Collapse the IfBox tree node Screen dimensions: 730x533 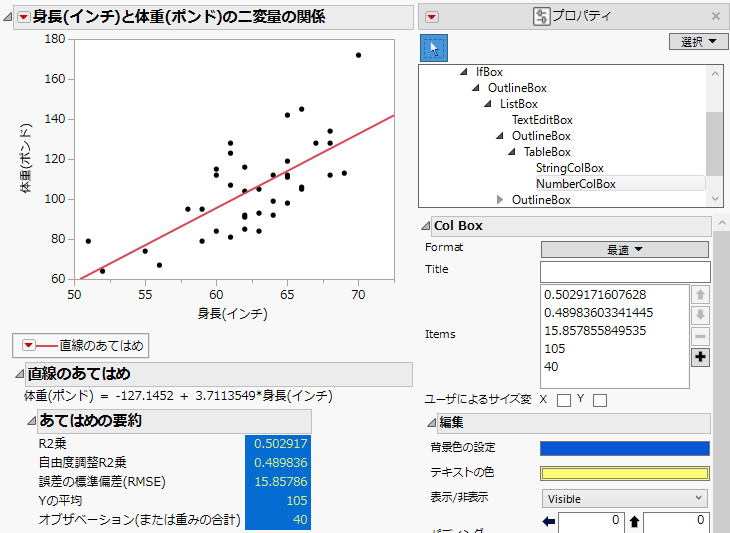click(x=464, y=72)
